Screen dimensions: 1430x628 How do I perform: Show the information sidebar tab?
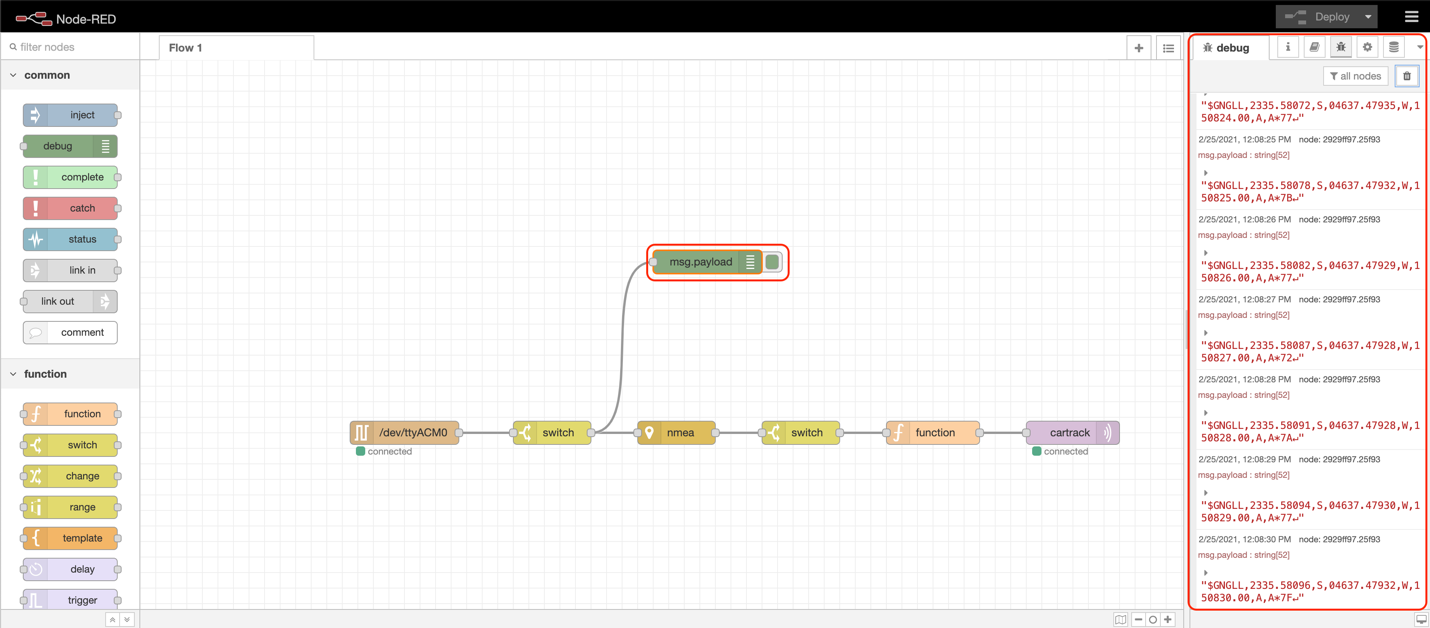coord(1288,47)
